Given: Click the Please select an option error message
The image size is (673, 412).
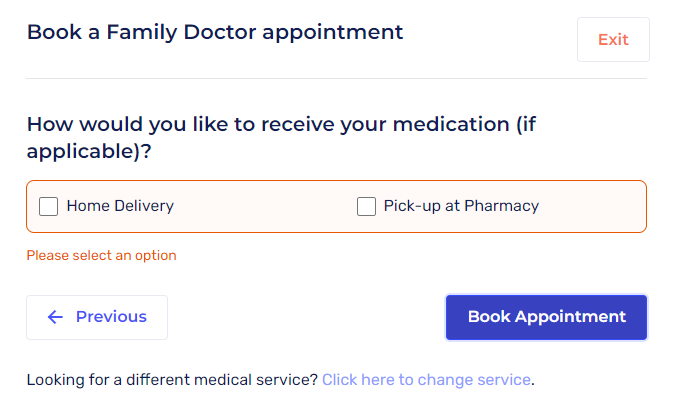Looking at the screenshot, I should tap(101, 255).
